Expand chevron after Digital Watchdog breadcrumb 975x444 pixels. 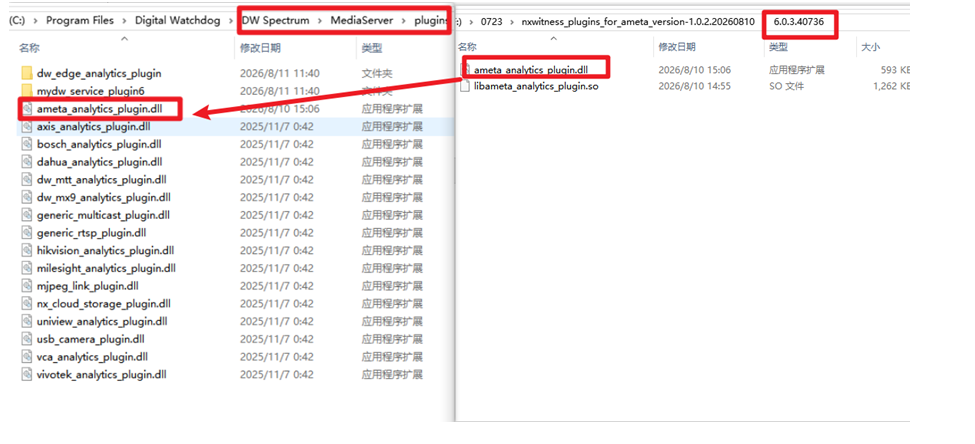tap(231, 21)
